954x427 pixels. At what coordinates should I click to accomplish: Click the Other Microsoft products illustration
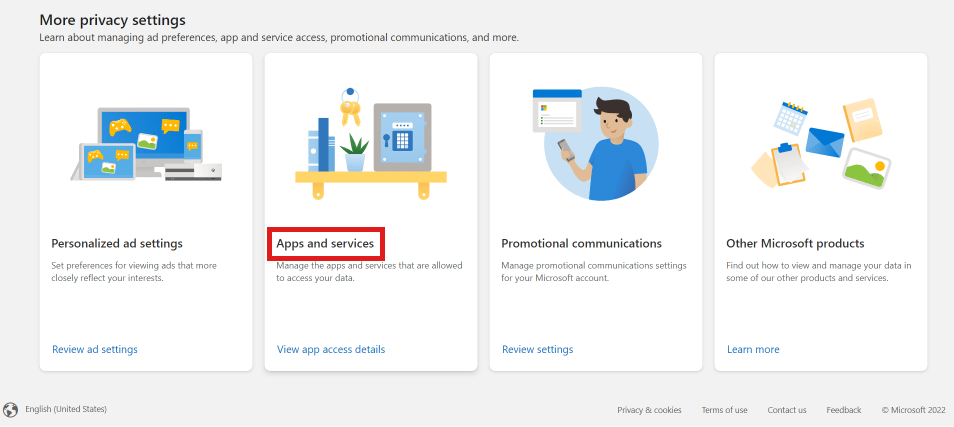821,144
